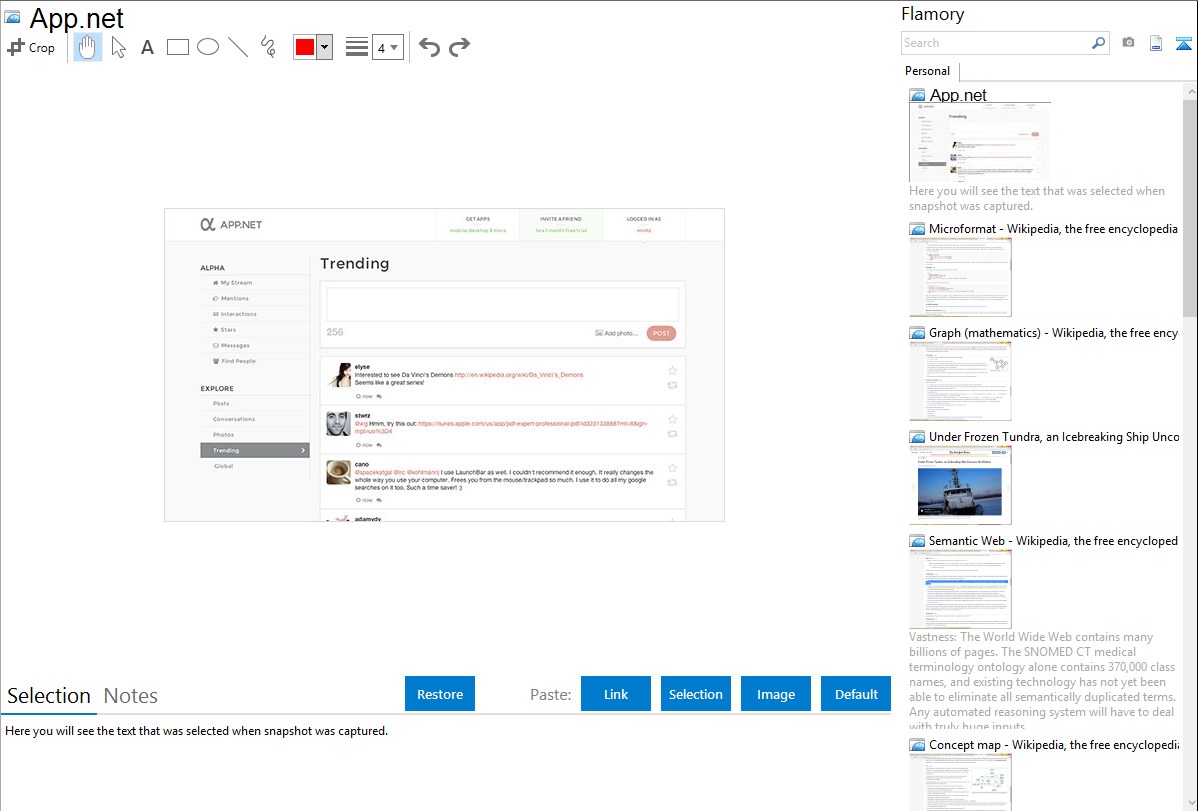Viewport: 1198px width, 811px height.
Task: Click the Default paste button
Action: click(x=856, y=694)
